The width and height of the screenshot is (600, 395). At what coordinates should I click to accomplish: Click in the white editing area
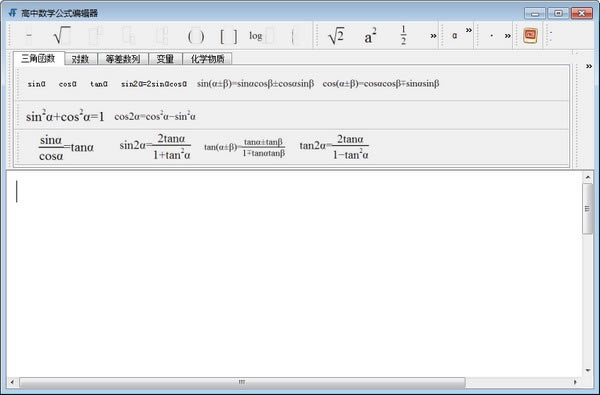294,273
